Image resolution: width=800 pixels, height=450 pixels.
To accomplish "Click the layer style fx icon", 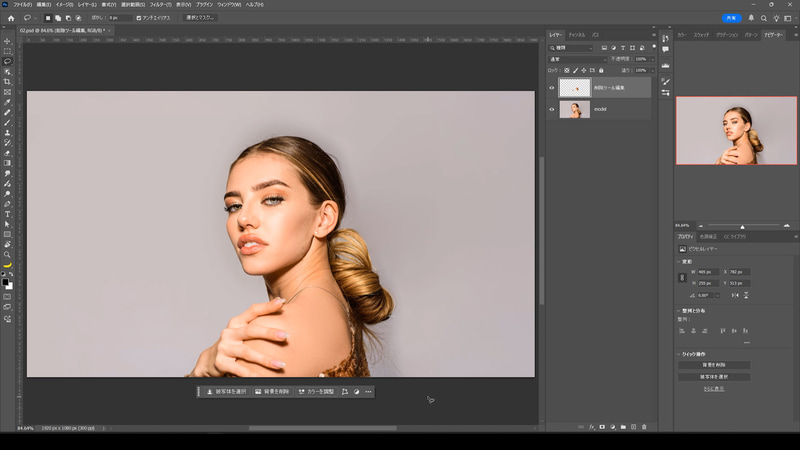I will click(592, 427).
